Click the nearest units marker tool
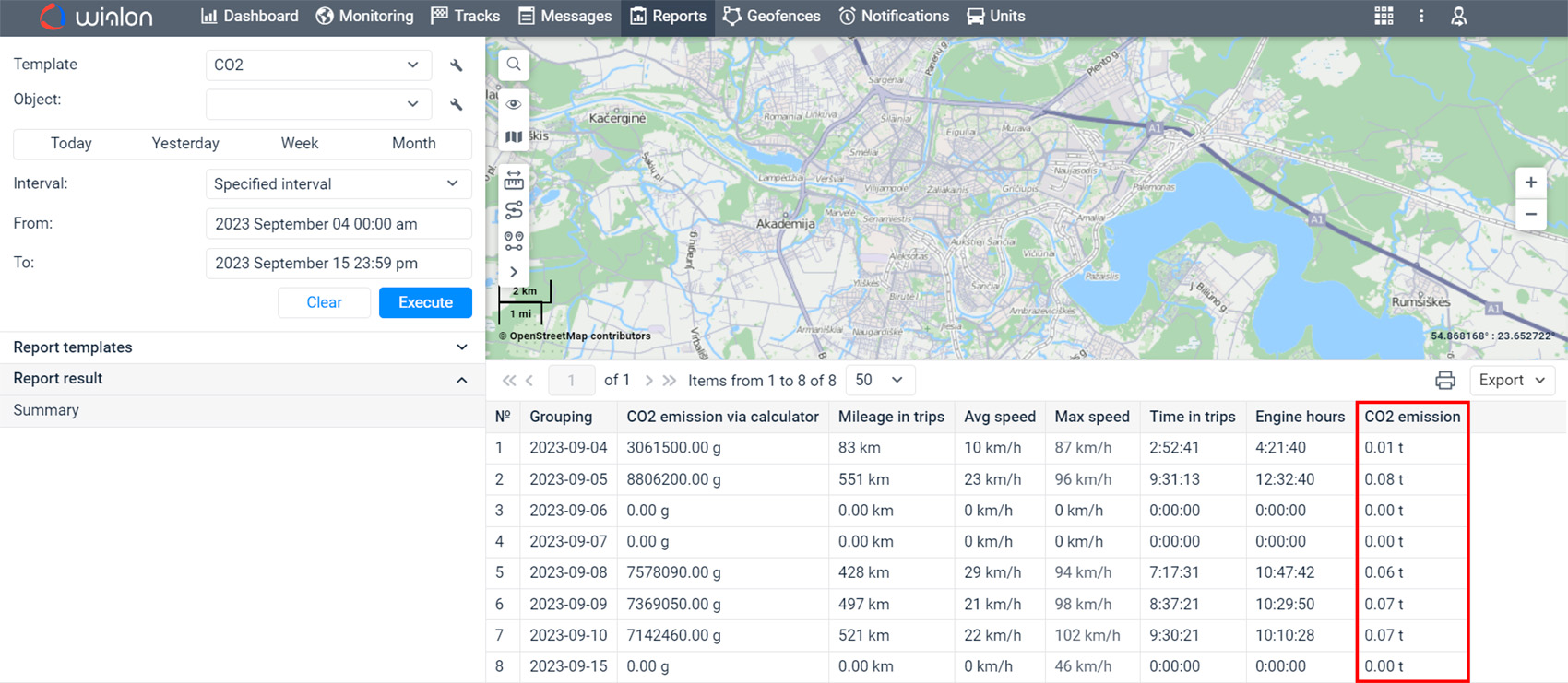The image size is (1568, 683). click(x=514, y=241)
